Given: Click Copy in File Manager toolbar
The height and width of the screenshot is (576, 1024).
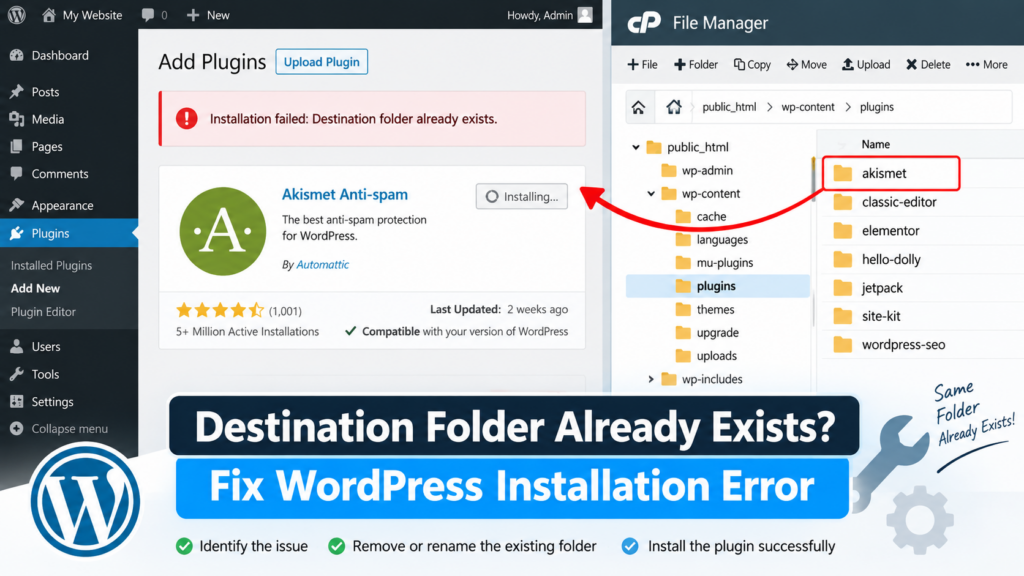Looking at the screenshot, I should pos(752,65).
